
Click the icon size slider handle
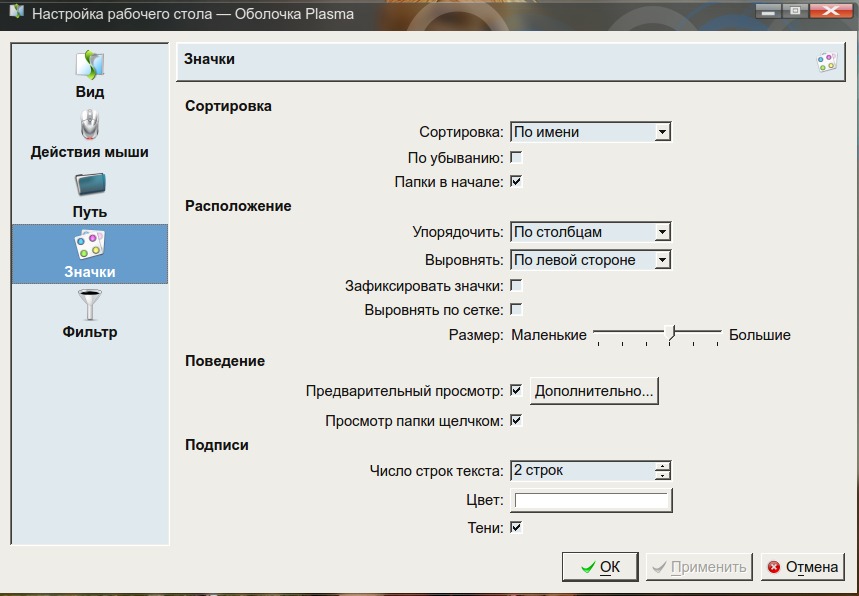(670, 333)
